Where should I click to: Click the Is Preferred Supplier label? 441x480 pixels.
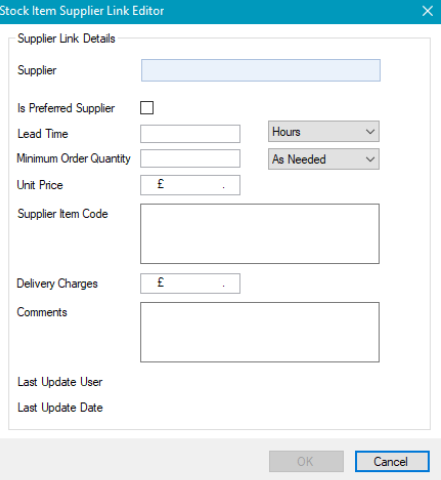tap(66, 108)
